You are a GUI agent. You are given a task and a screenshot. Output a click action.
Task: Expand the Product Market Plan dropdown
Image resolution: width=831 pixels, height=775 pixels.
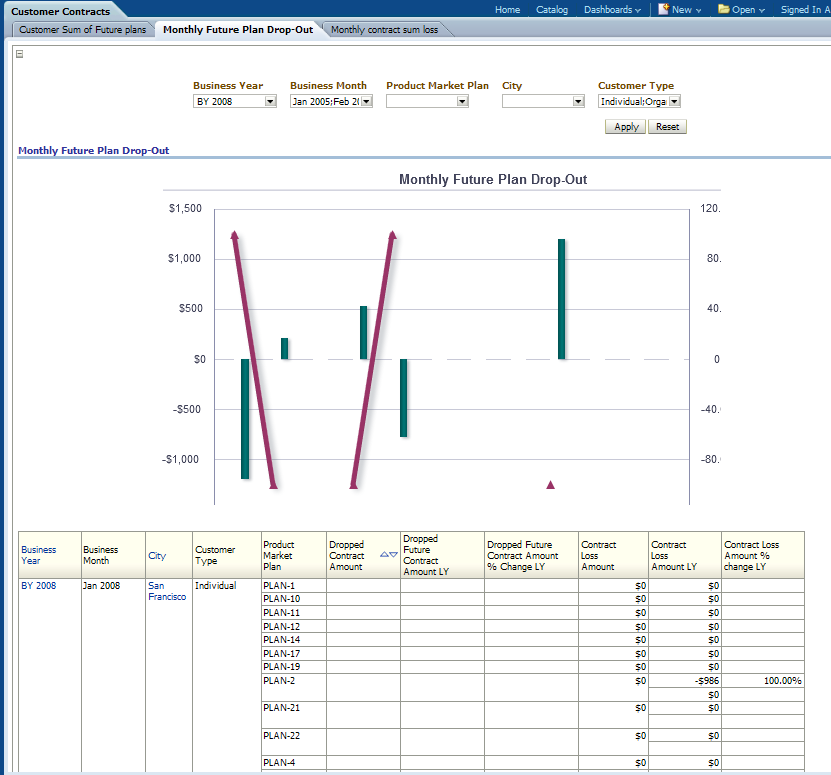pyautogui.click(x=462, y=101)
